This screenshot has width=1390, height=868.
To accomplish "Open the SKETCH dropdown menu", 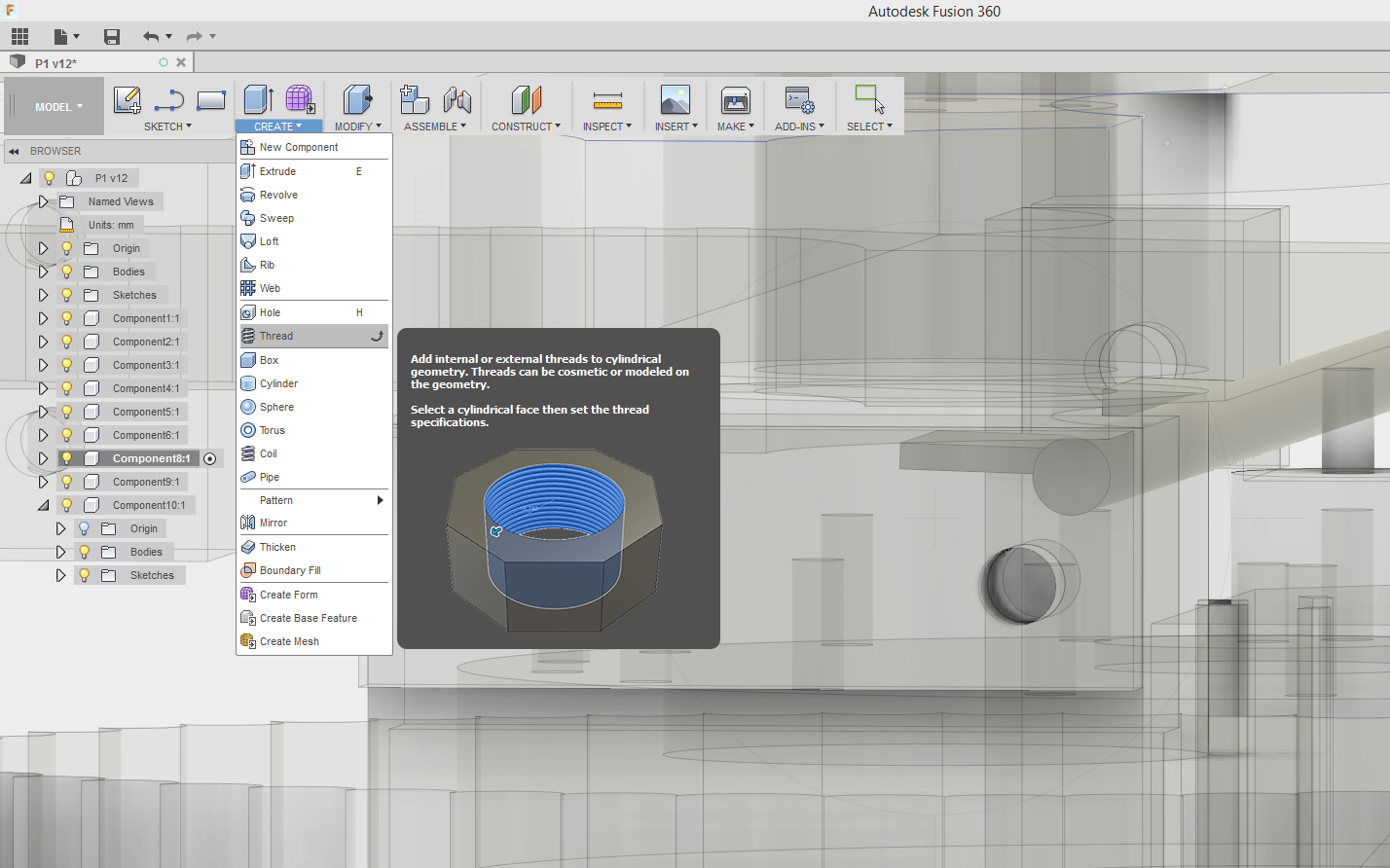I will (167, 127).
